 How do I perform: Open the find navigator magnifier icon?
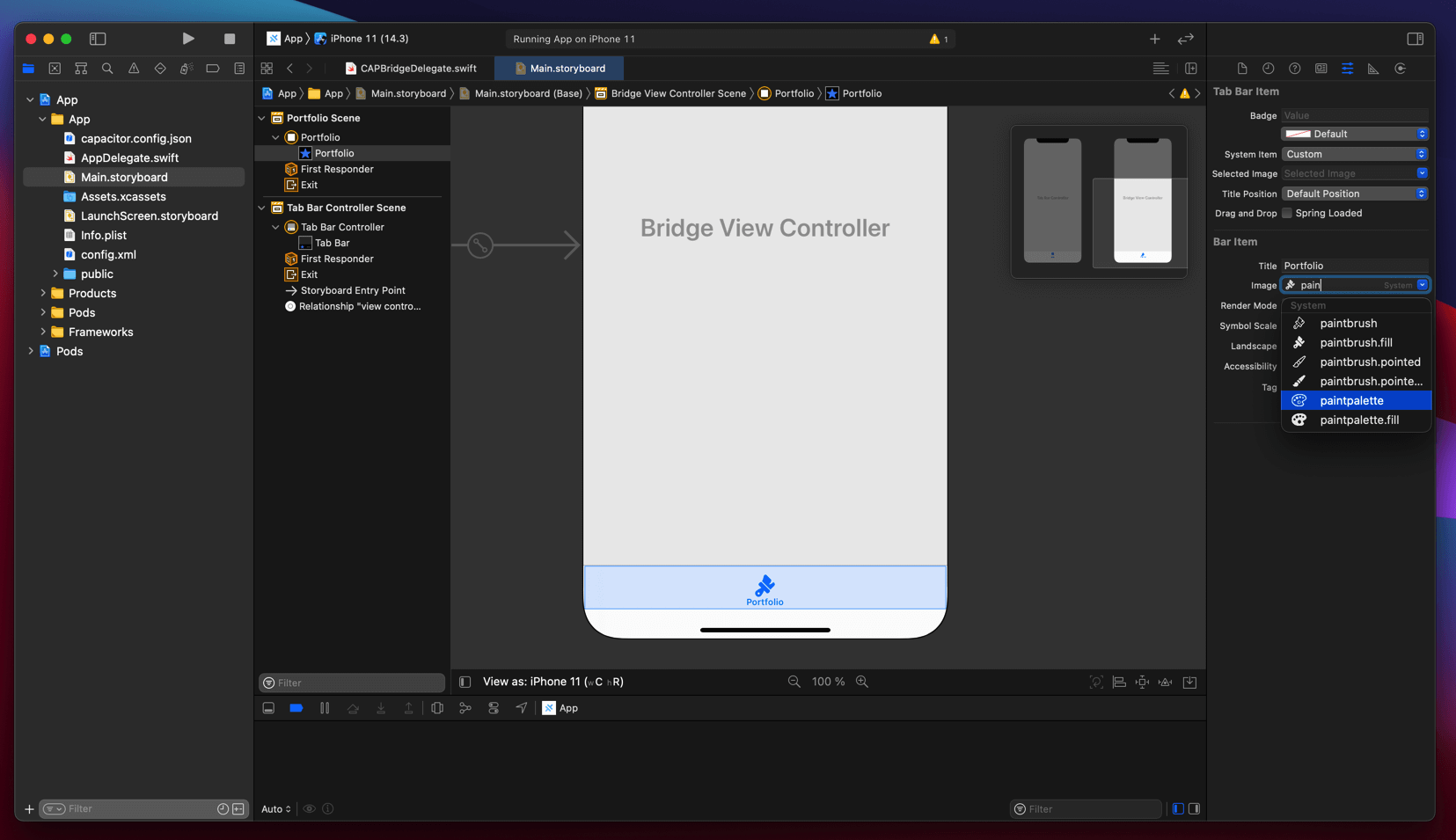107,69
